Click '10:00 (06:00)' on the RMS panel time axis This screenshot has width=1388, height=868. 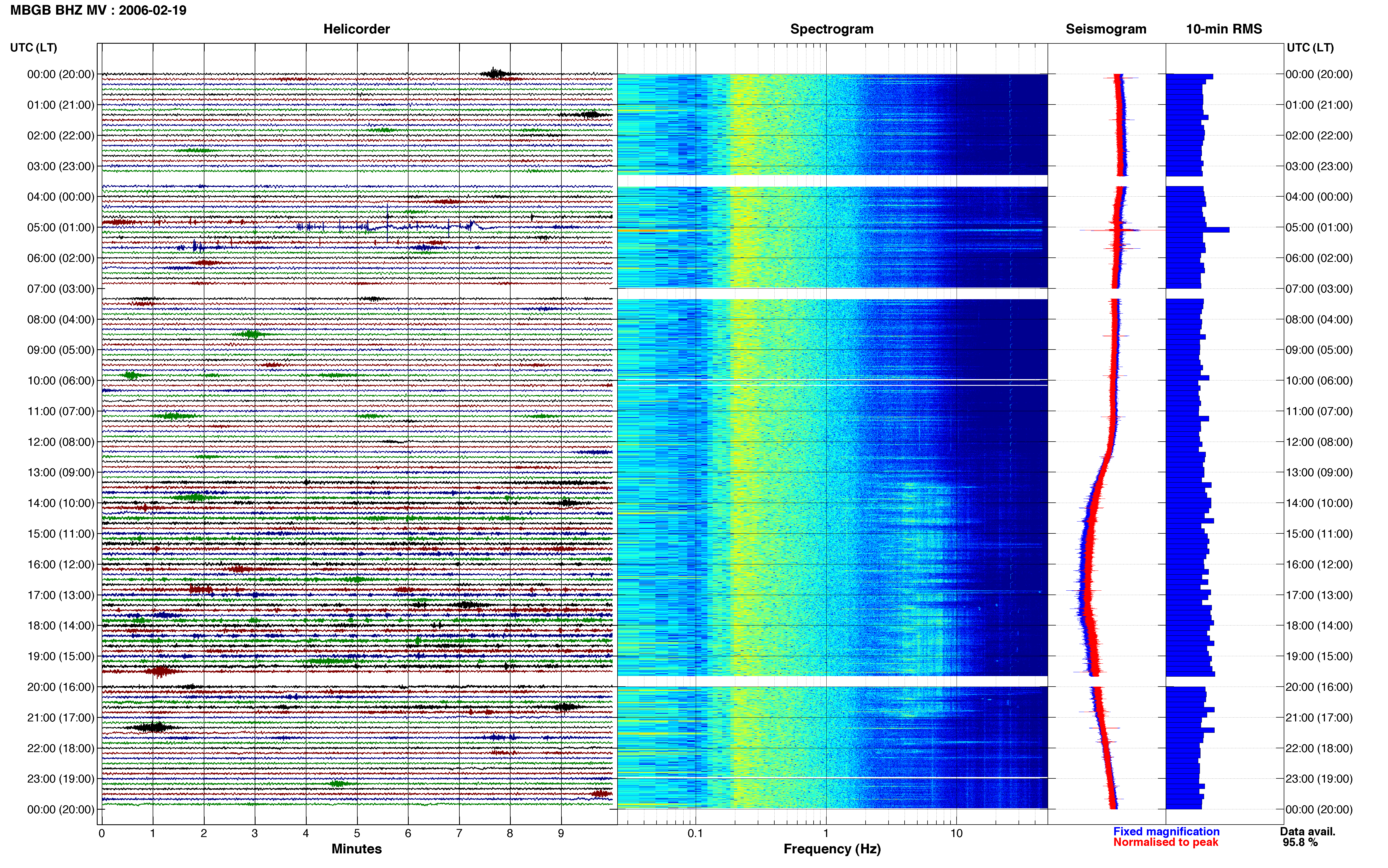point(1319,380)
